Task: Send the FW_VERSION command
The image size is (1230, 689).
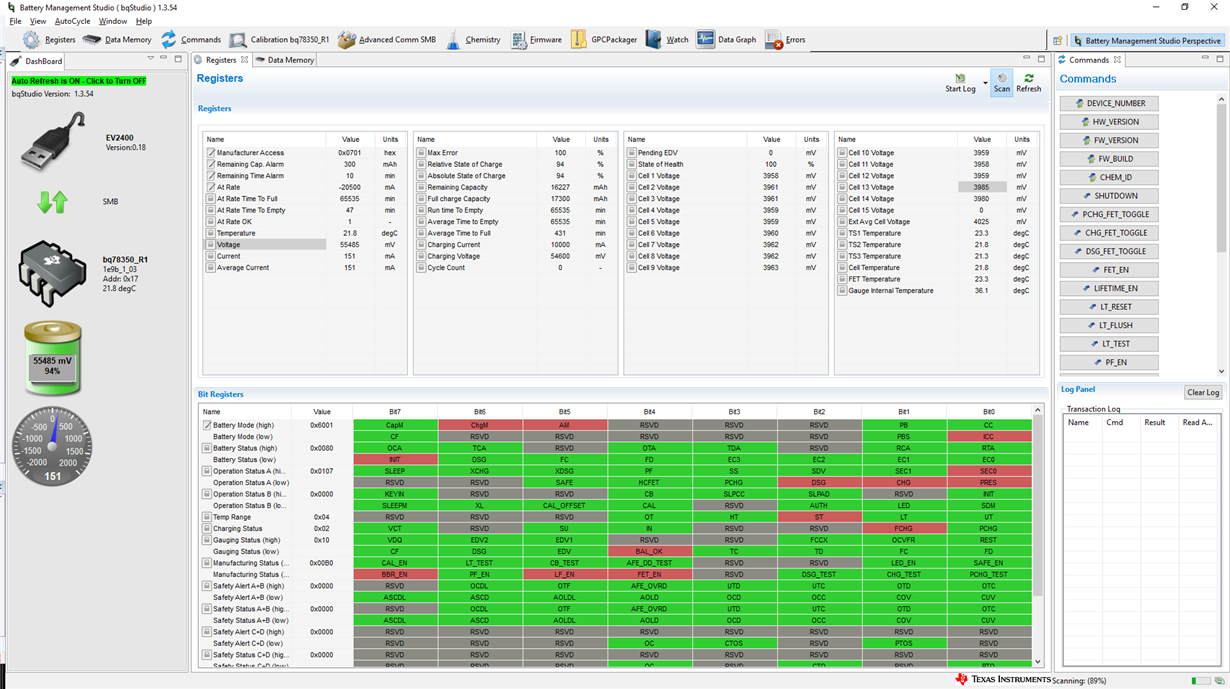Action: coord(1110,140)
